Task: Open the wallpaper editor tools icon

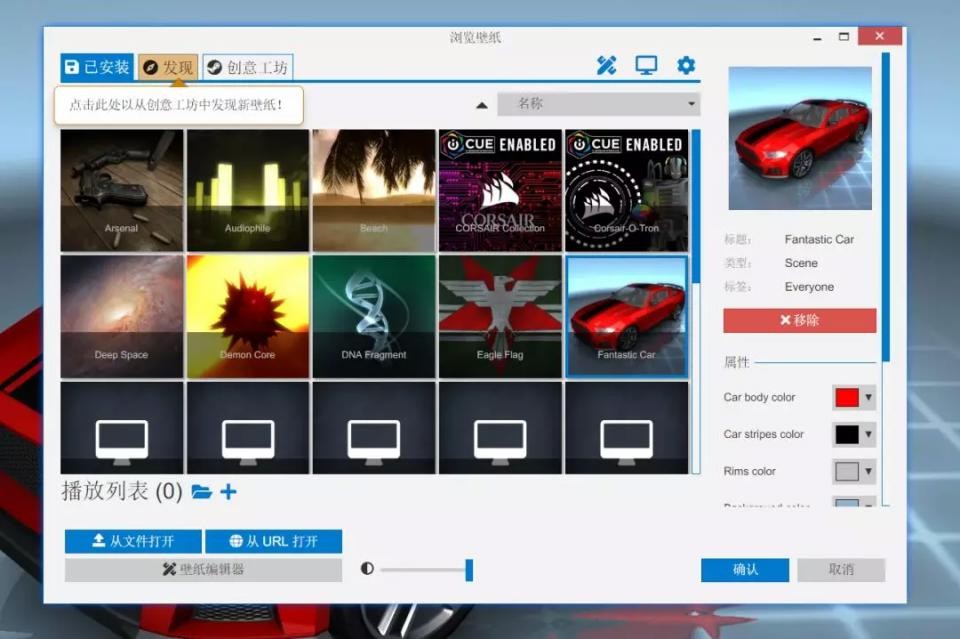Action: [x=606, y=66]
